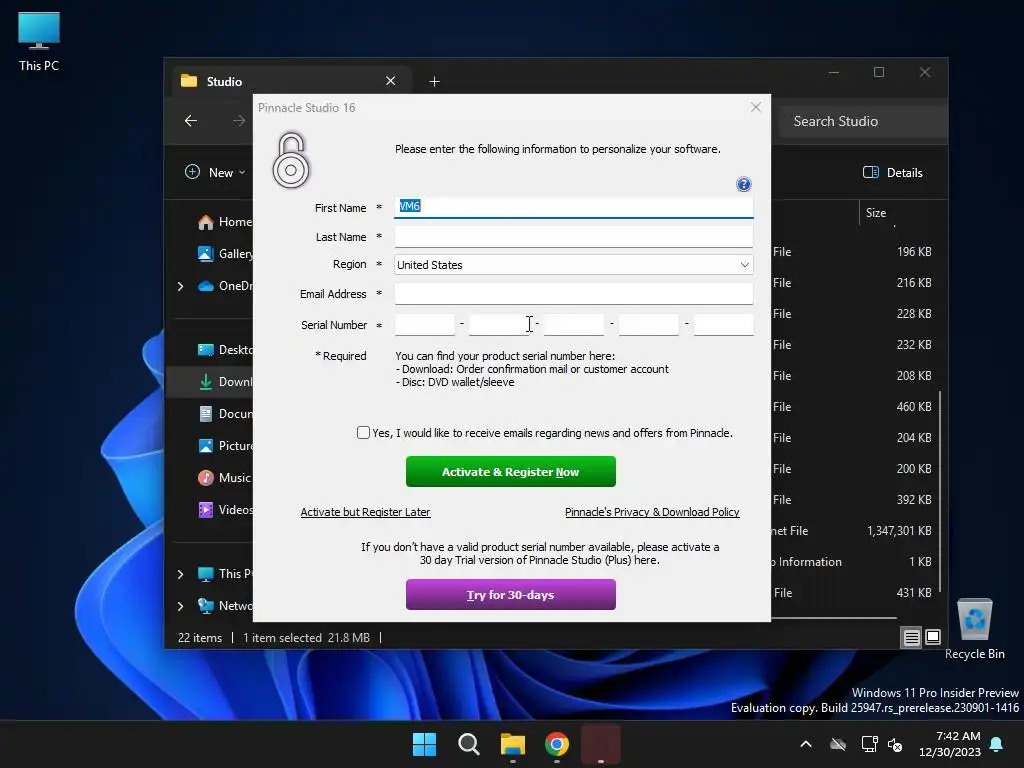
Task: Open Google Chrome from the taskbar
Action: [x=557, y=744]
